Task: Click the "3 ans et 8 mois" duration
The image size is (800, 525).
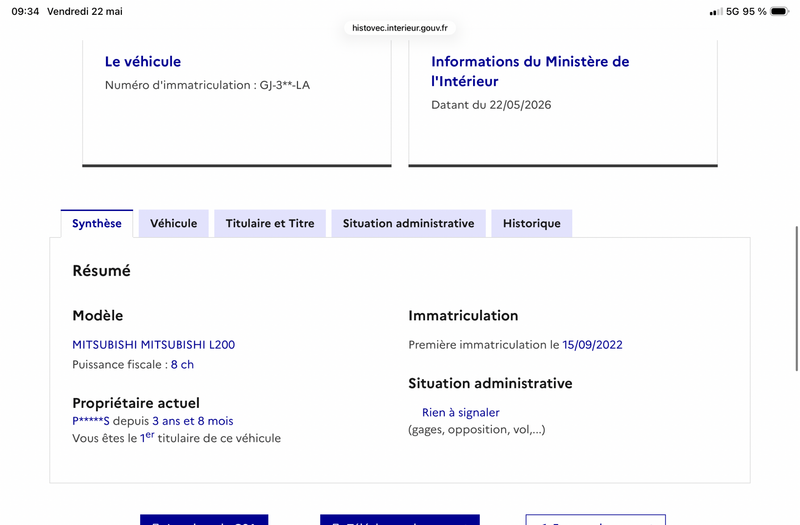Action: click(192, 421)
